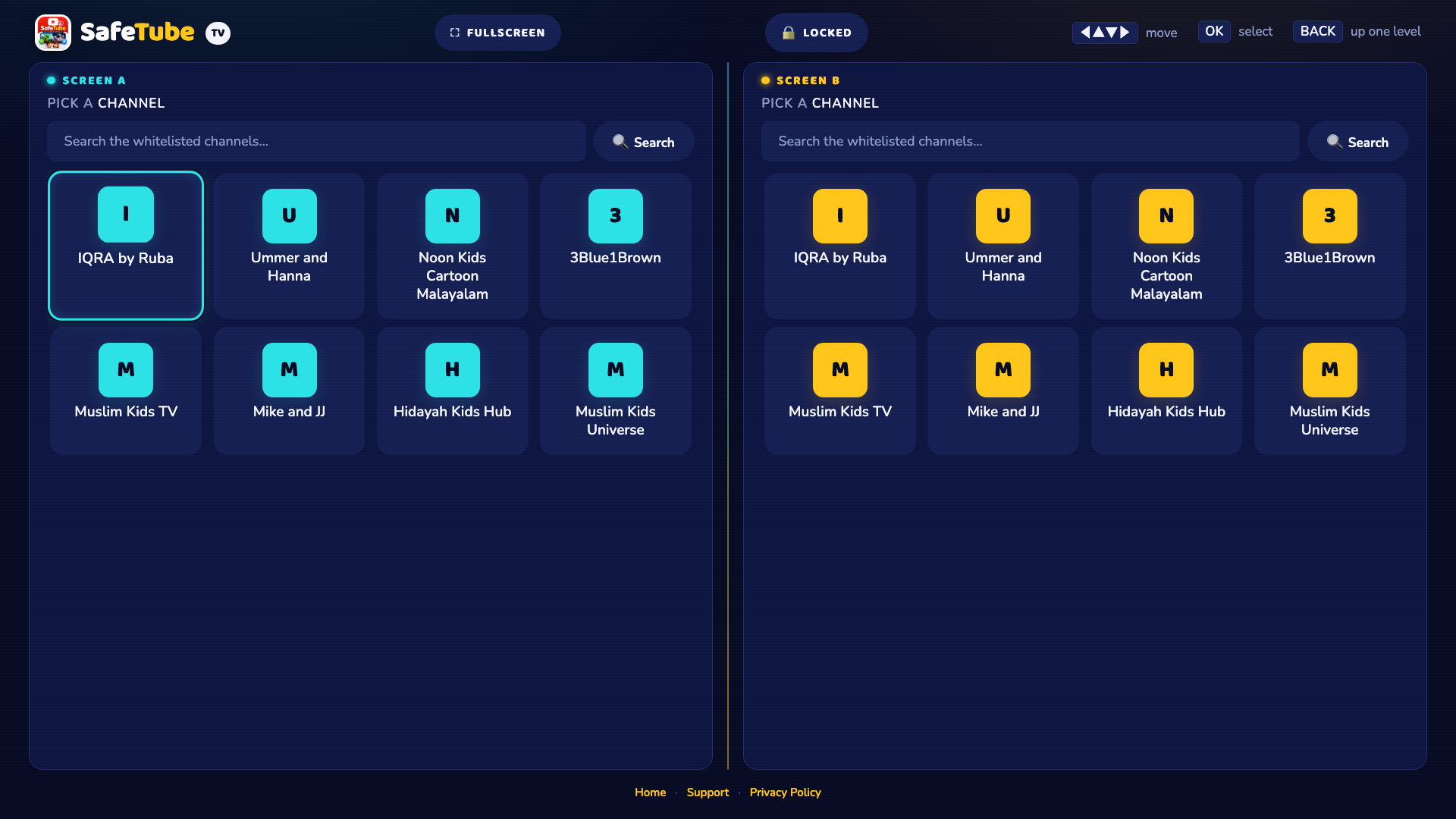Click the BACK key hint

pyautogui.click(x=1318, y=31)
